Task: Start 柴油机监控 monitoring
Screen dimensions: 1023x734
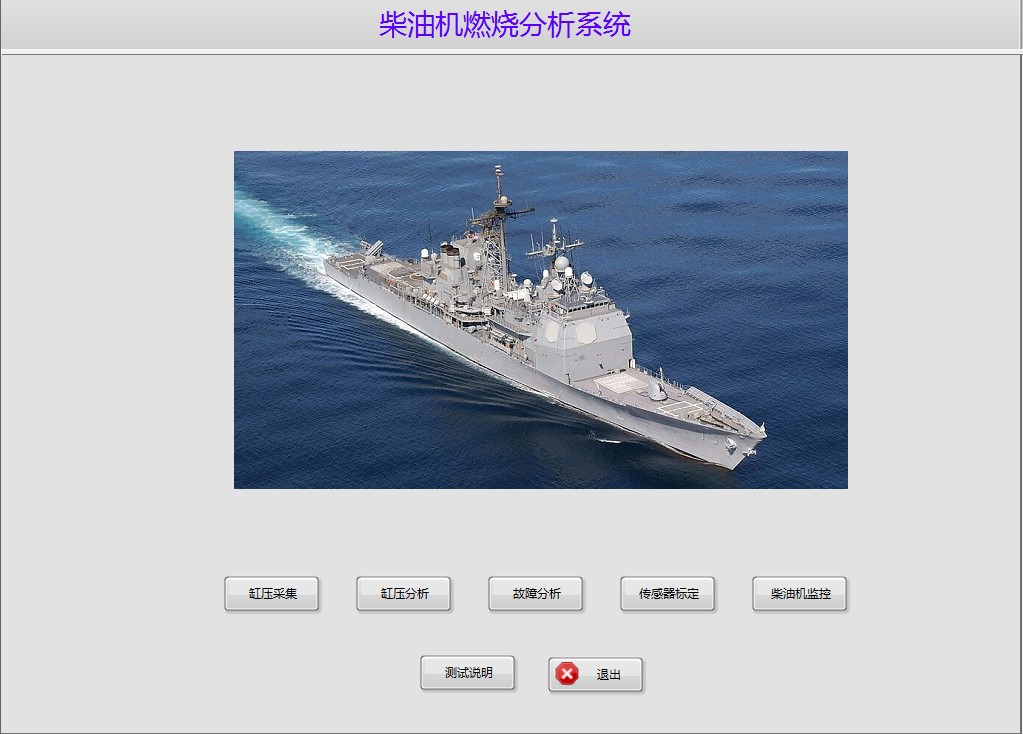Action: point(799,593)
